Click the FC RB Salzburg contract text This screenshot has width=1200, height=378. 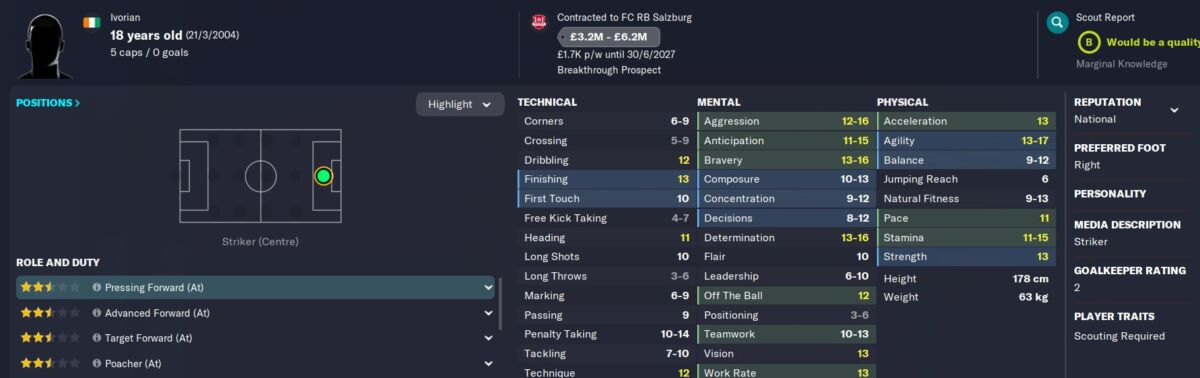click(624, 18)
